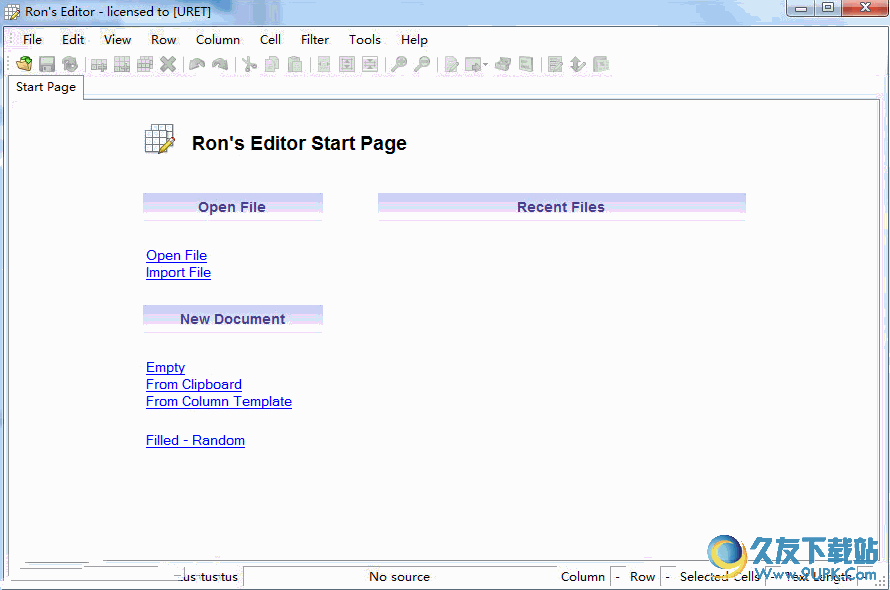Click the Column label in status bar
The height and width of the screenshot is (590, 890).
coord(583,577)
